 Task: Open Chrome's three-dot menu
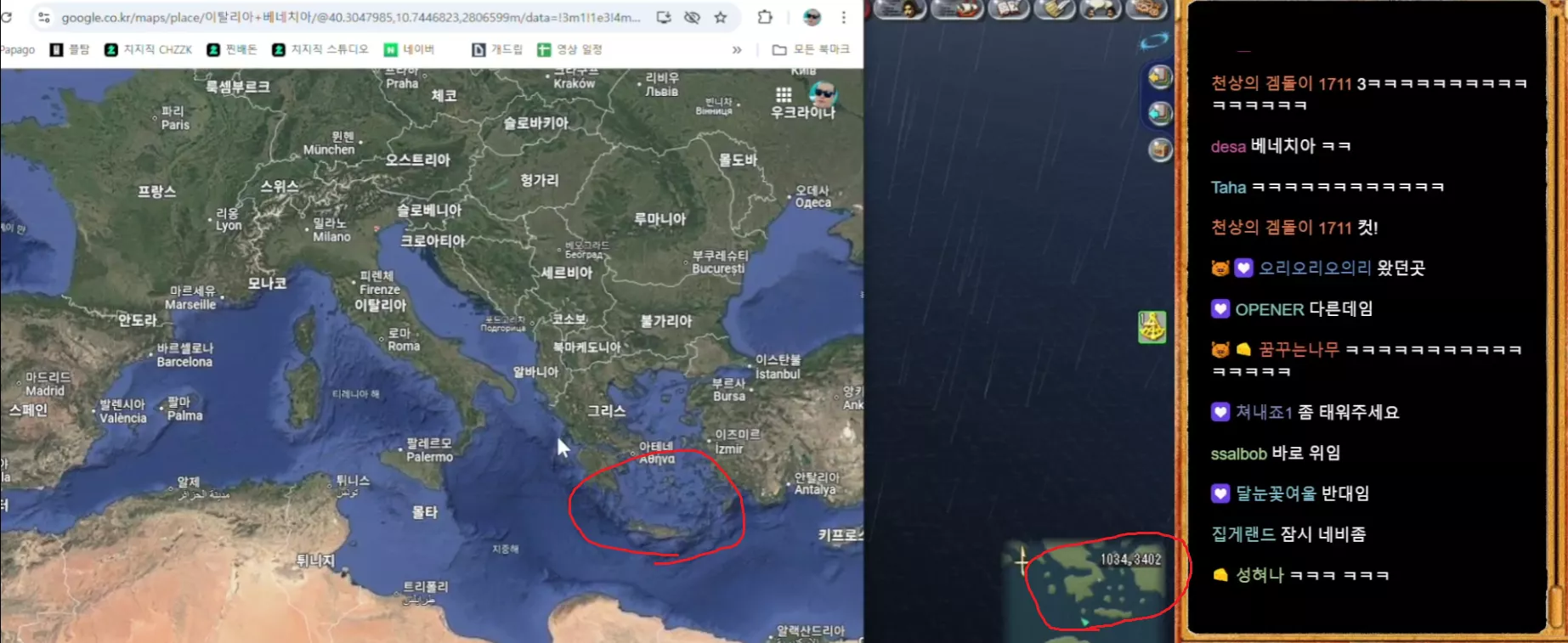tap(843, 17)
